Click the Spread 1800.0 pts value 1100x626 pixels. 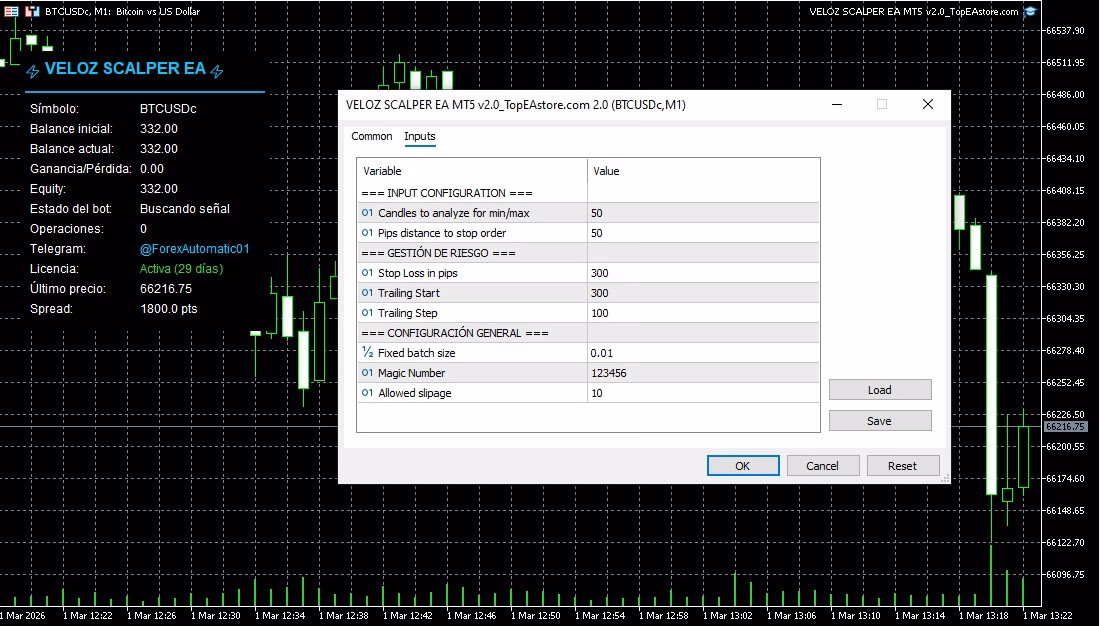click(x=168, y=309)
